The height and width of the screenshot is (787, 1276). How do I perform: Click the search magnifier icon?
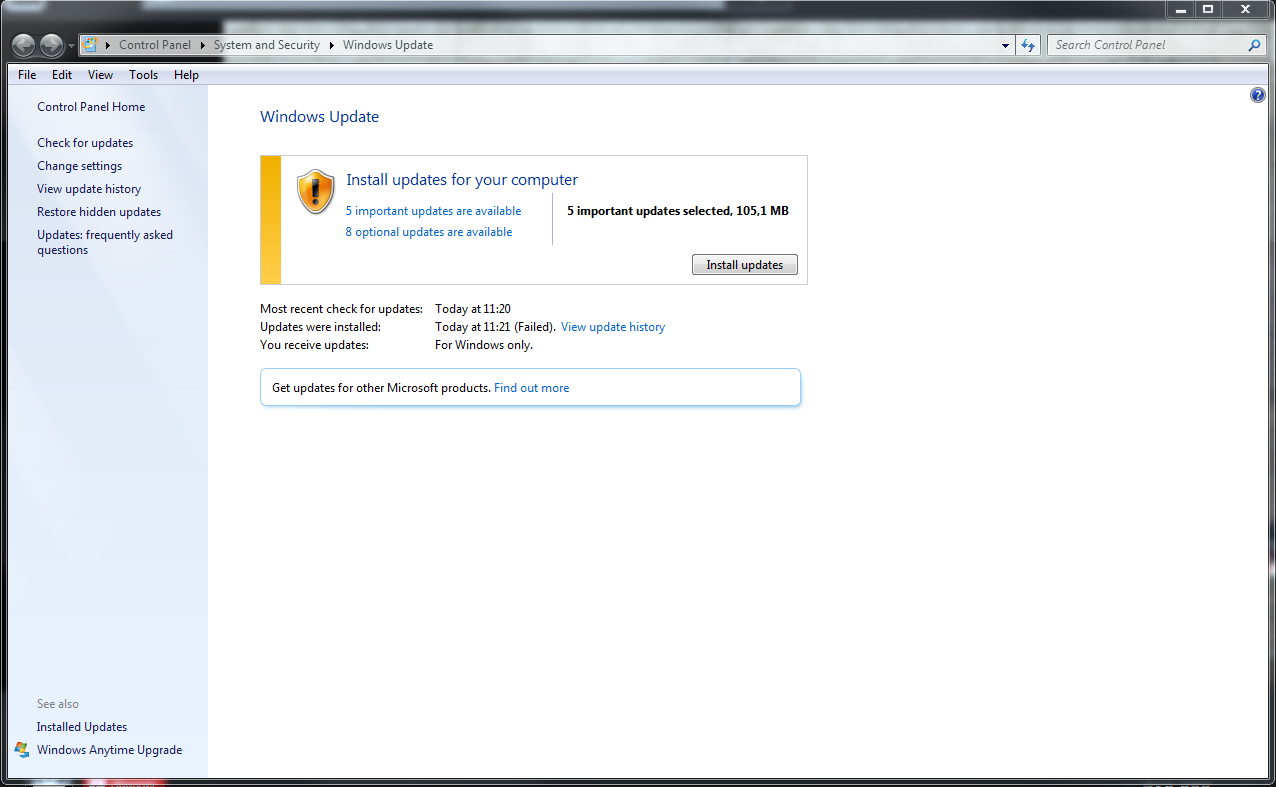pos(1255,45)
